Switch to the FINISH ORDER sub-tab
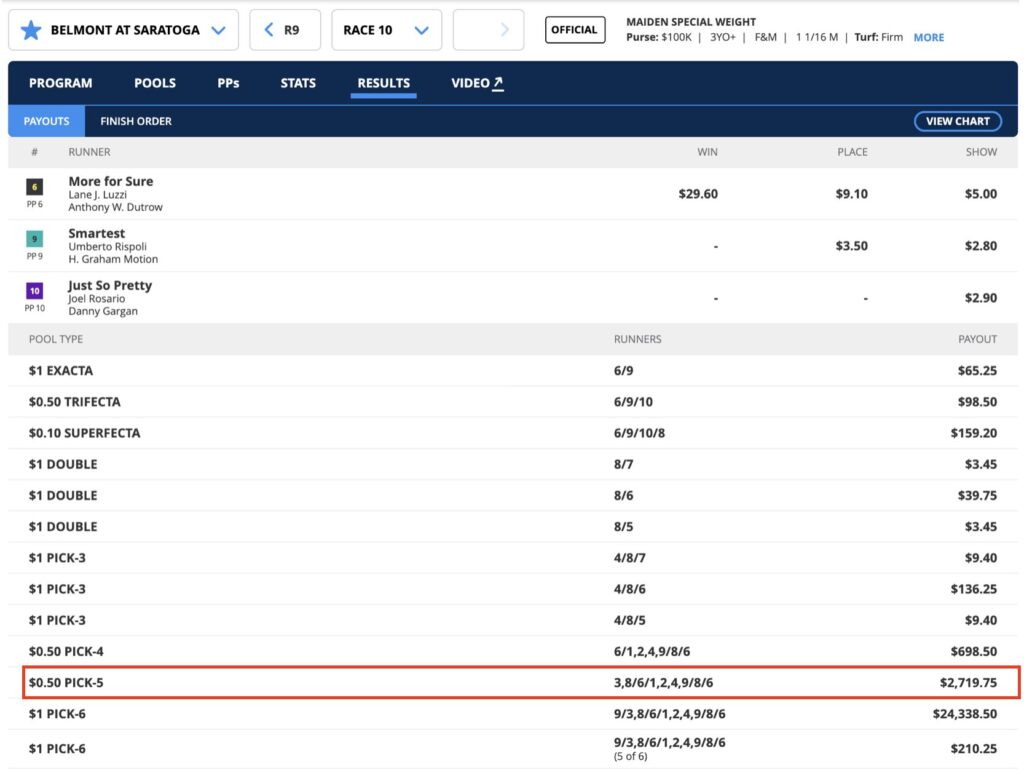This screenshot has height=770, width=1024. point(136,121)
